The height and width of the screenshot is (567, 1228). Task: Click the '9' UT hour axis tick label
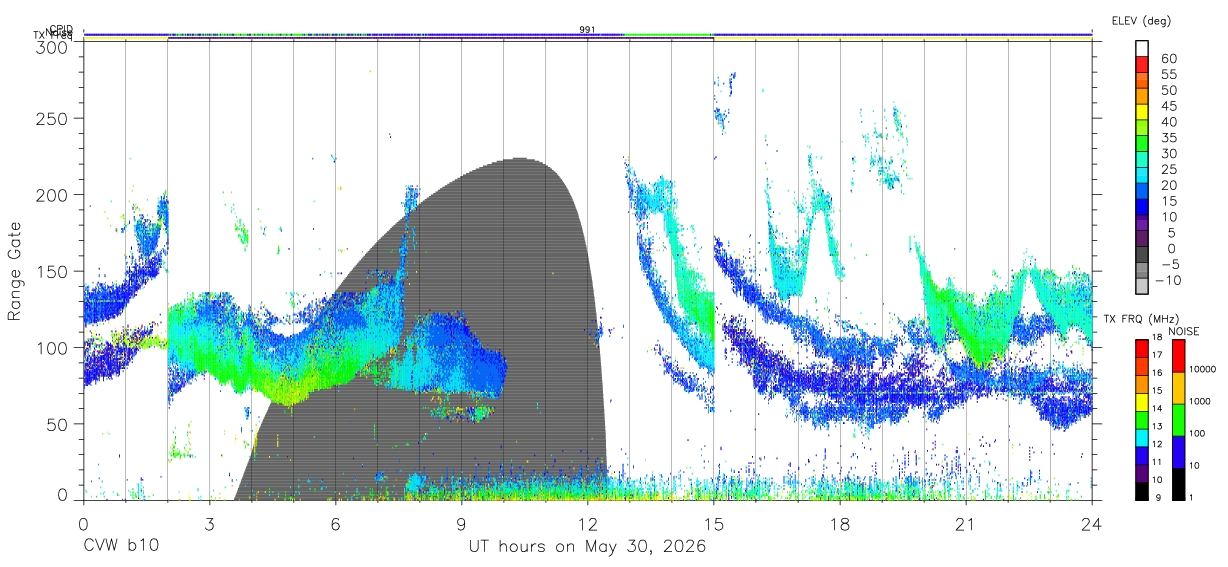(x=461, y=523)
